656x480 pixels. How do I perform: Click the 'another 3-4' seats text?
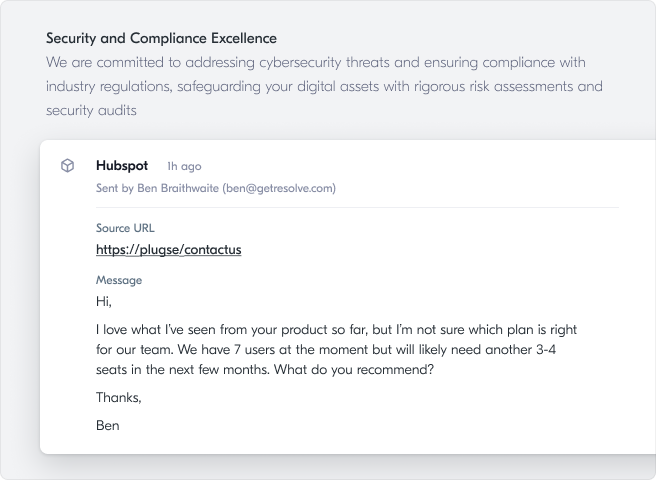(x=520, y=349)
